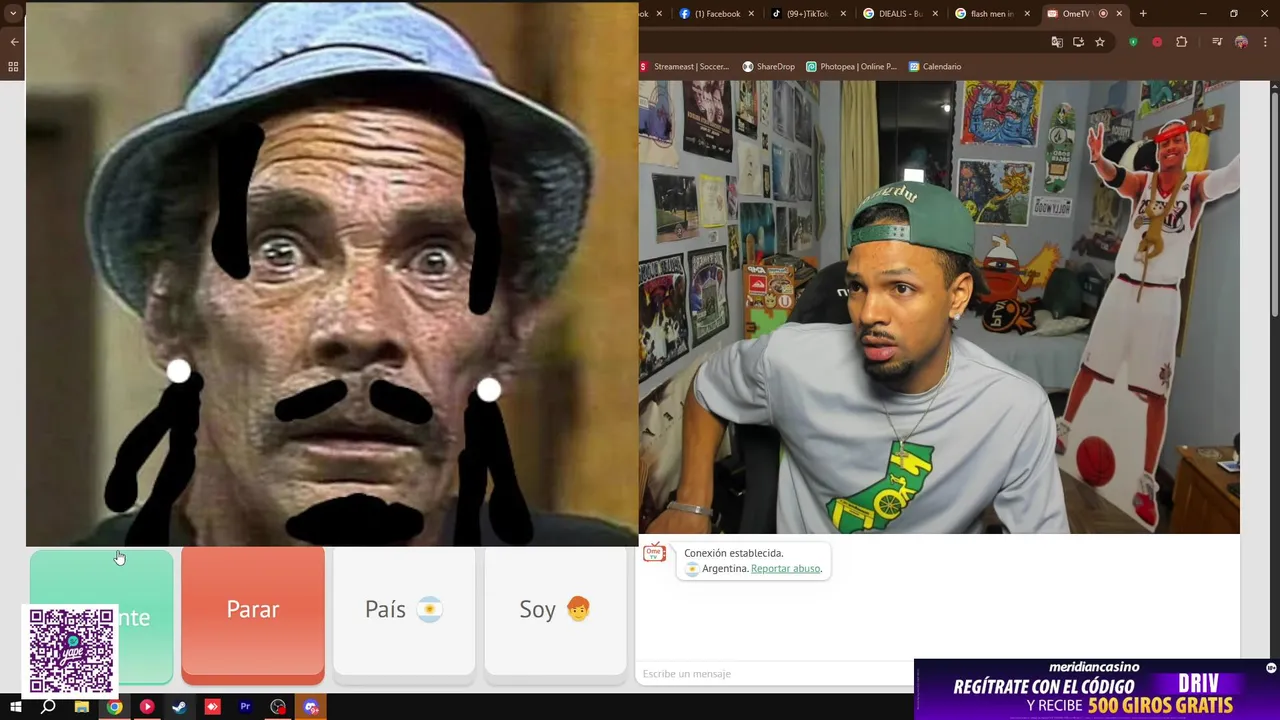Click your own webcam video feed

click(x=939, y=307)
